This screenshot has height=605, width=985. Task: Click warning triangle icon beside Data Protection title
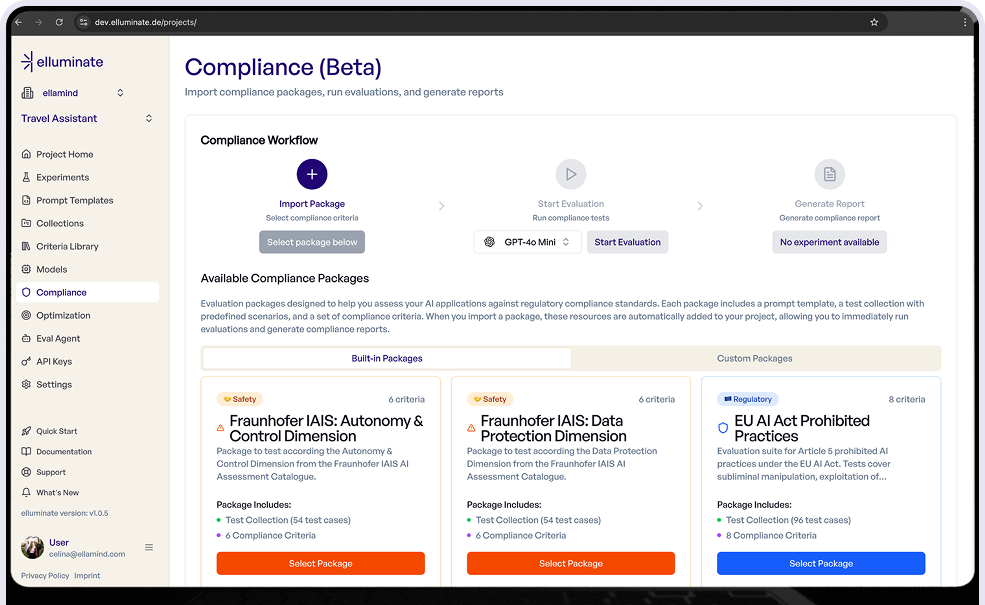point(471,428)
